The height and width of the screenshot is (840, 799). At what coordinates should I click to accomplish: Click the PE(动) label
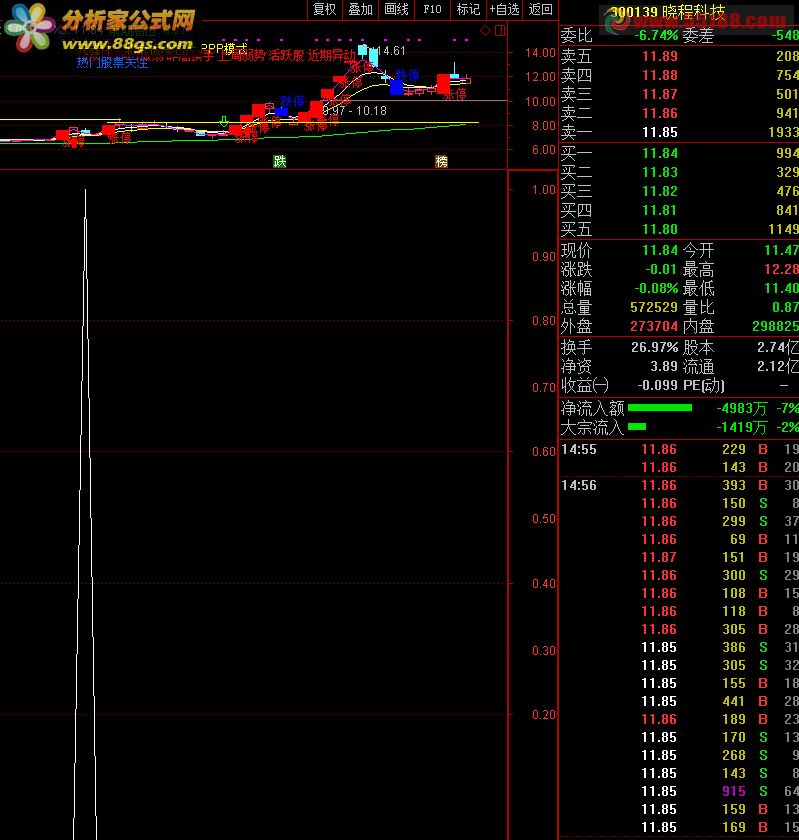tap(704, 385)
